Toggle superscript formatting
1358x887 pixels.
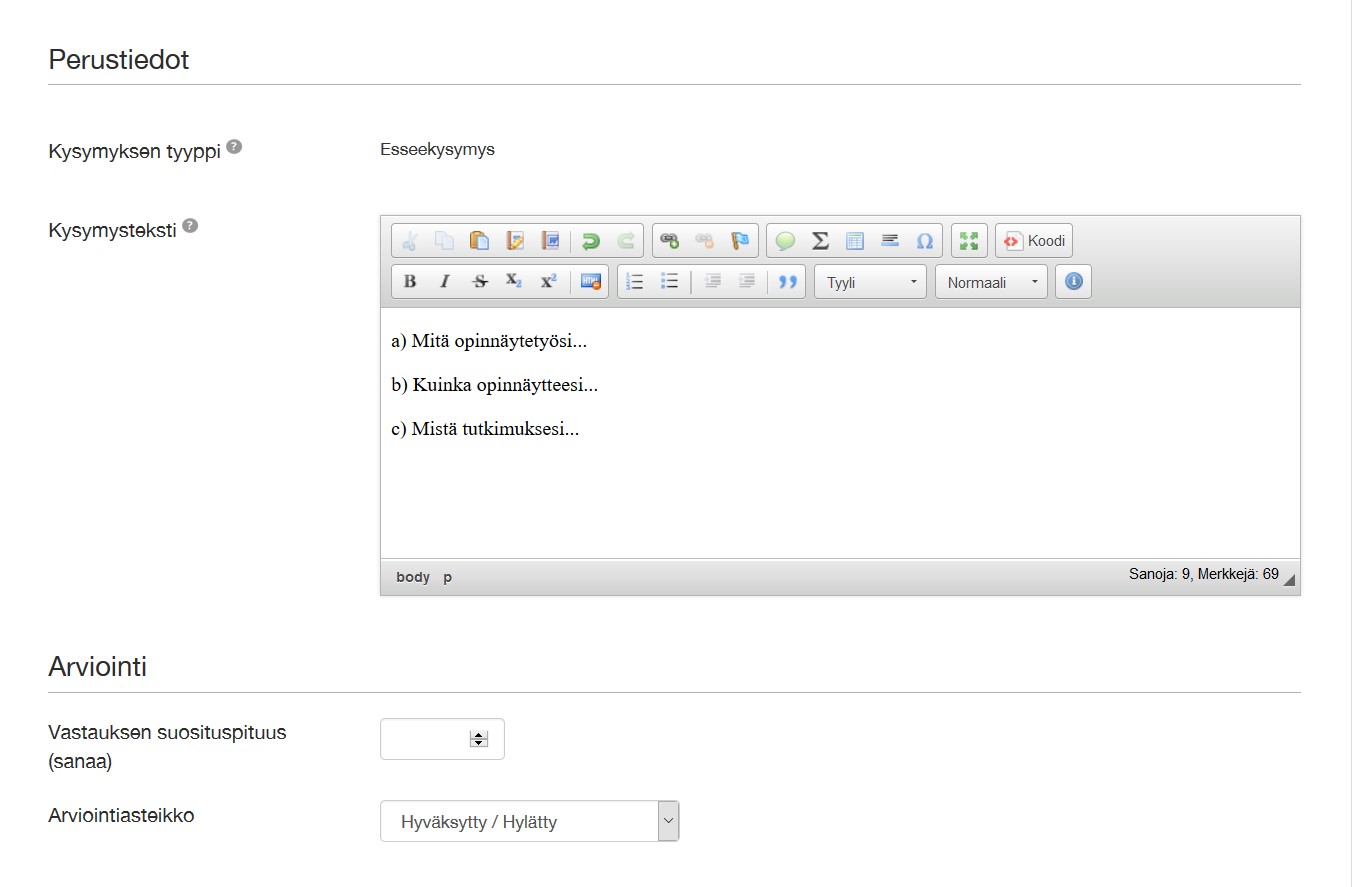549,282
